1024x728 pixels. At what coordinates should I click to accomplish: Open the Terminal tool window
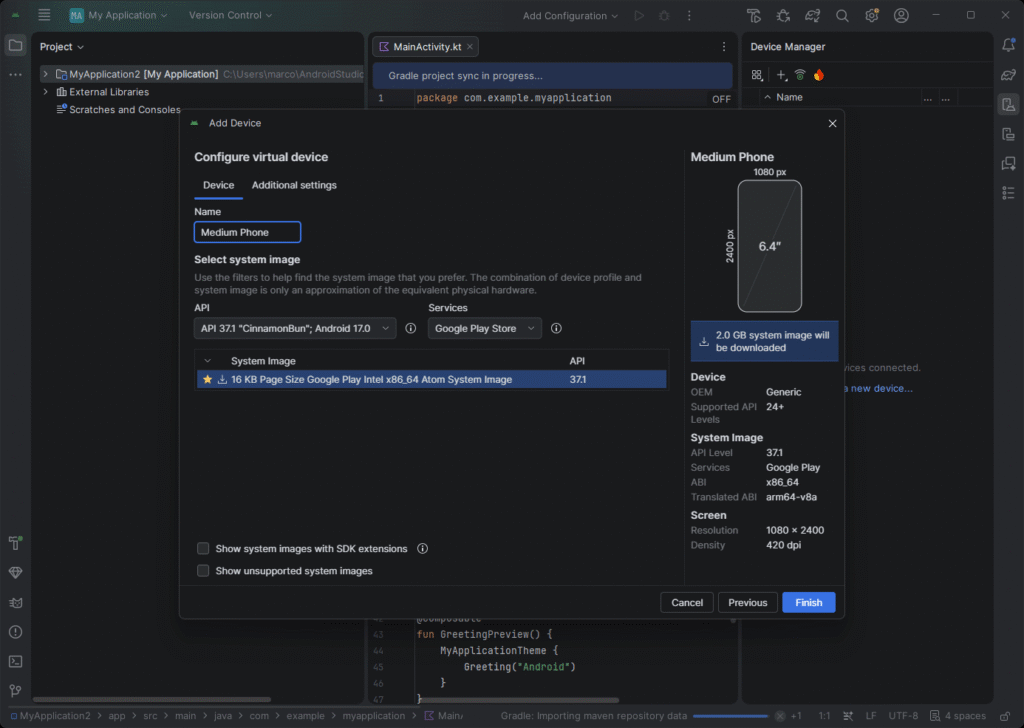(15, 661)
